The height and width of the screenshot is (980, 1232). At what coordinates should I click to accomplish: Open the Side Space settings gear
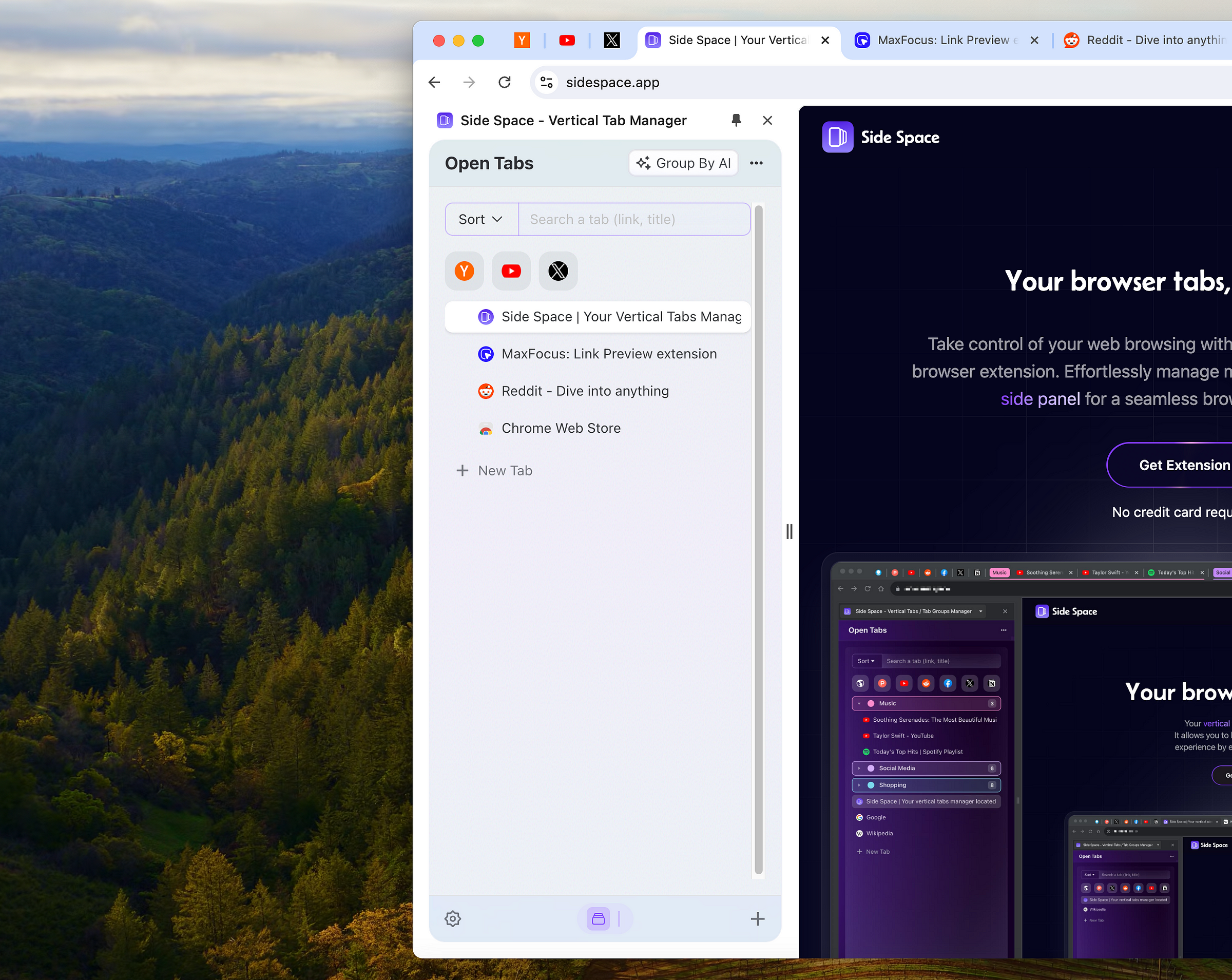point(453,919)
